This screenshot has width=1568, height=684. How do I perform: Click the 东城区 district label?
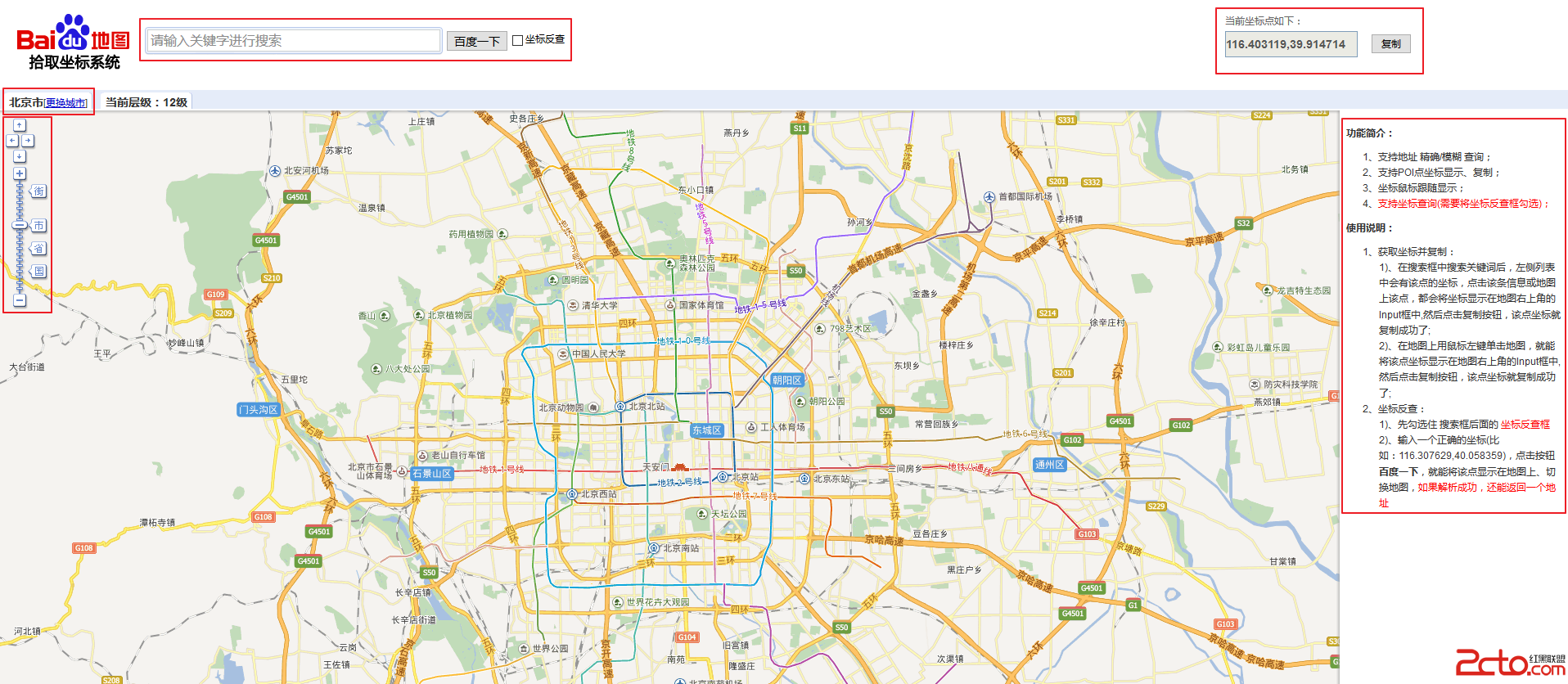click(x=707, y=430)
